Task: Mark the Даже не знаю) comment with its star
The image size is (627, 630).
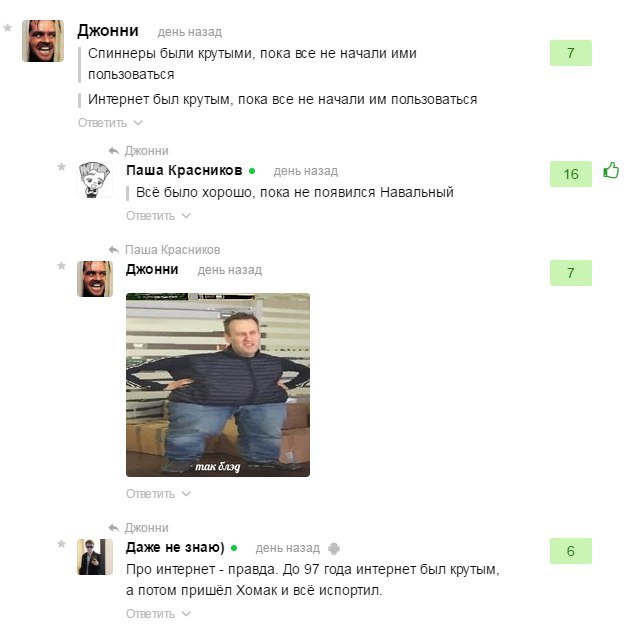Action: [x=61, y=544]
